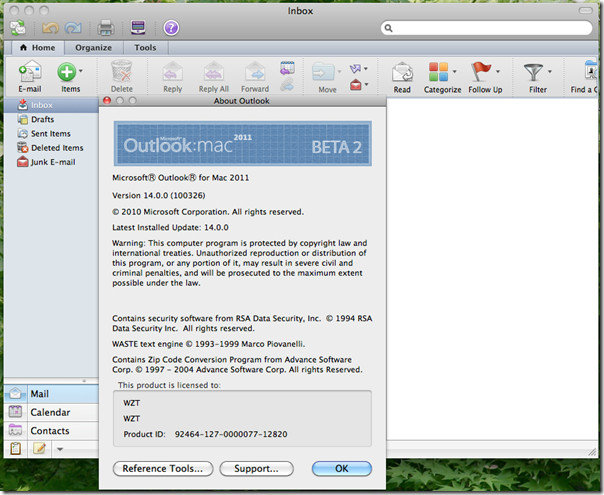
Task: Select the Junk E-mail folder
Action: 51,162
